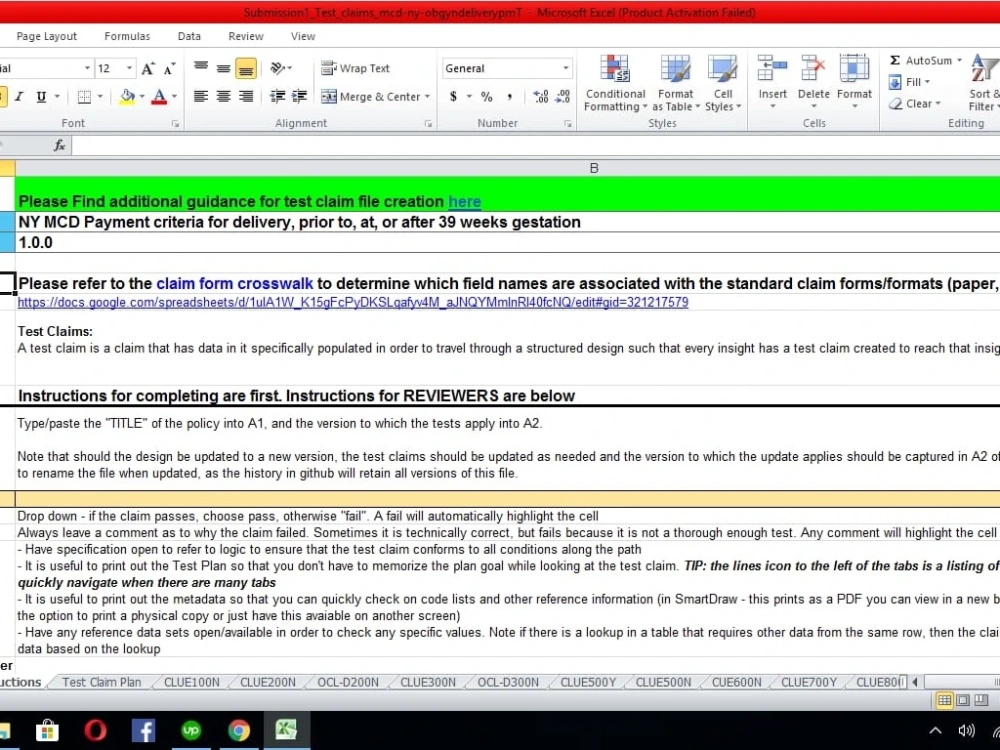Image resolution: width=1000 pixels, height=750 pixels.
Task: Click the Insert Function fx icon
Action: click(59, 146)
